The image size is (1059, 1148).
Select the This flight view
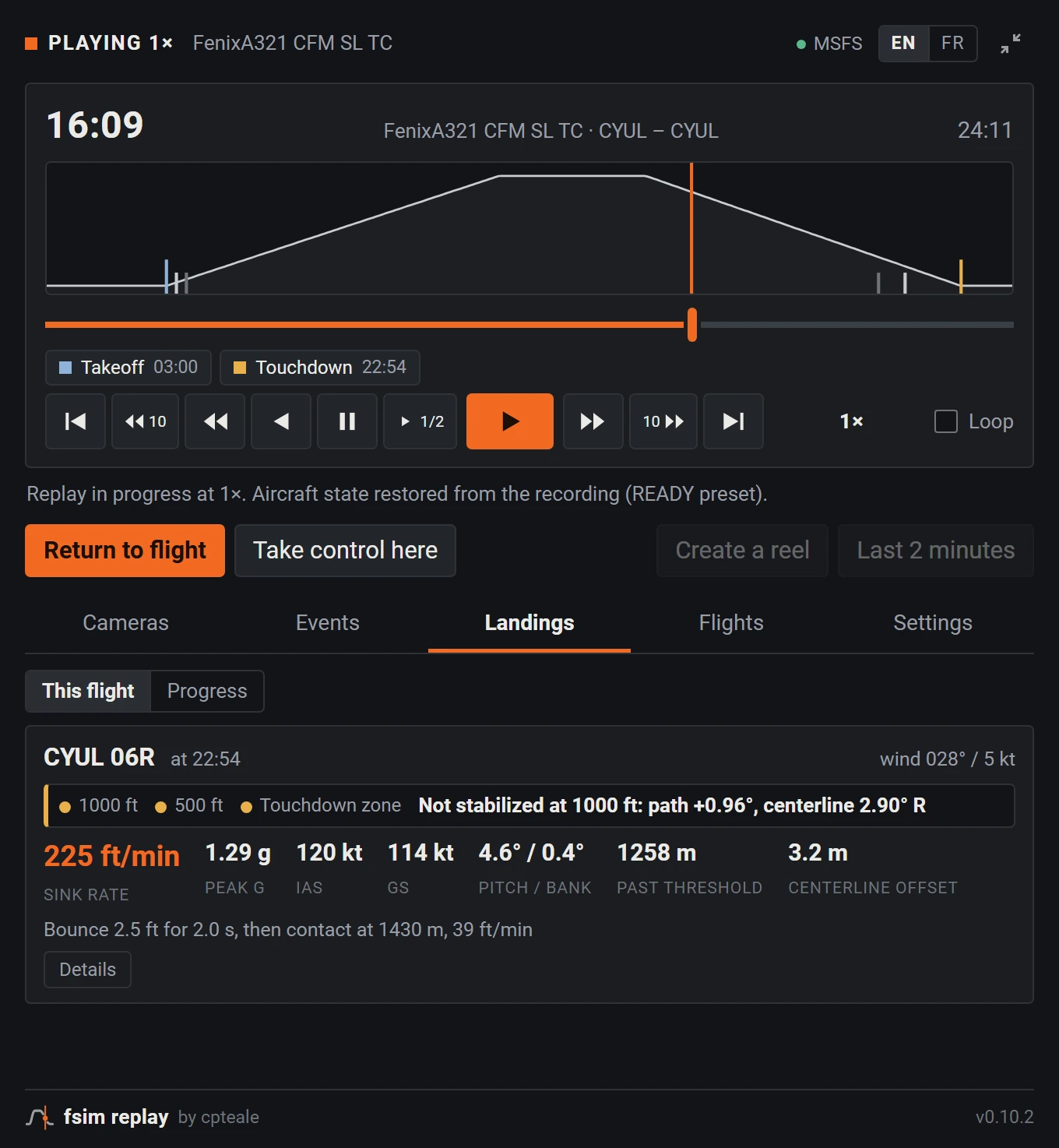click(x=88, y=691)
